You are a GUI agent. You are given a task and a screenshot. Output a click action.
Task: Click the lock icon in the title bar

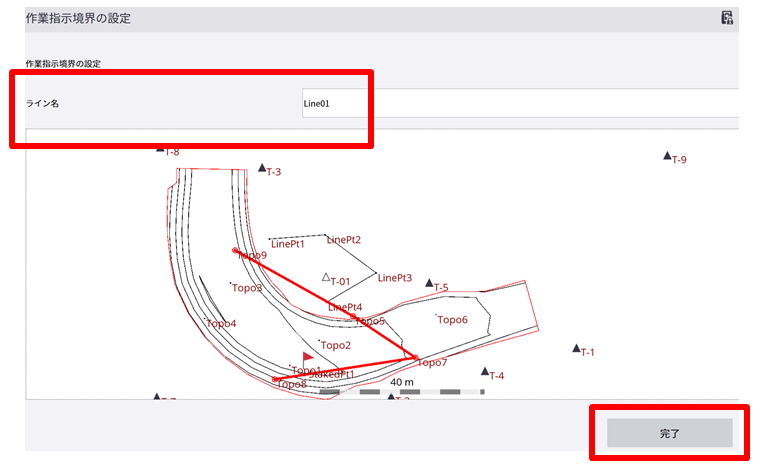[727, 18]
